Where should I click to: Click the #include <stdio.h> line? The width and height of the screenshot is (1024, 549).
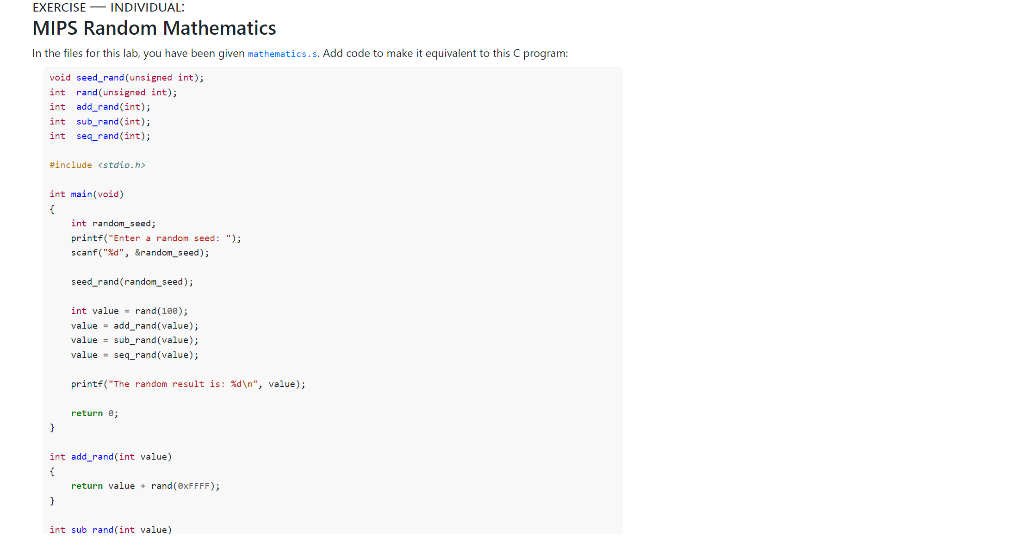click(x=97, y=165)
